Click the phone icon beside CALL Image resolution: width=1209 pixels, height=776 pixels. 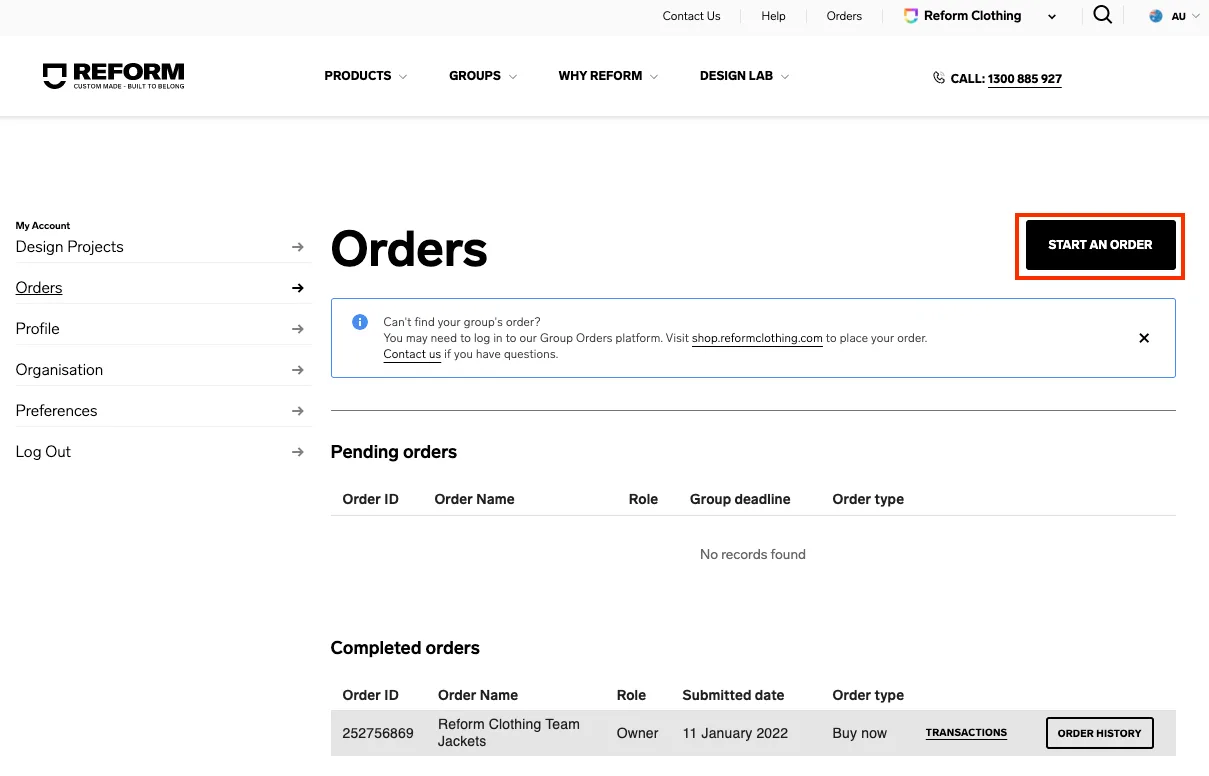point(938,77)
